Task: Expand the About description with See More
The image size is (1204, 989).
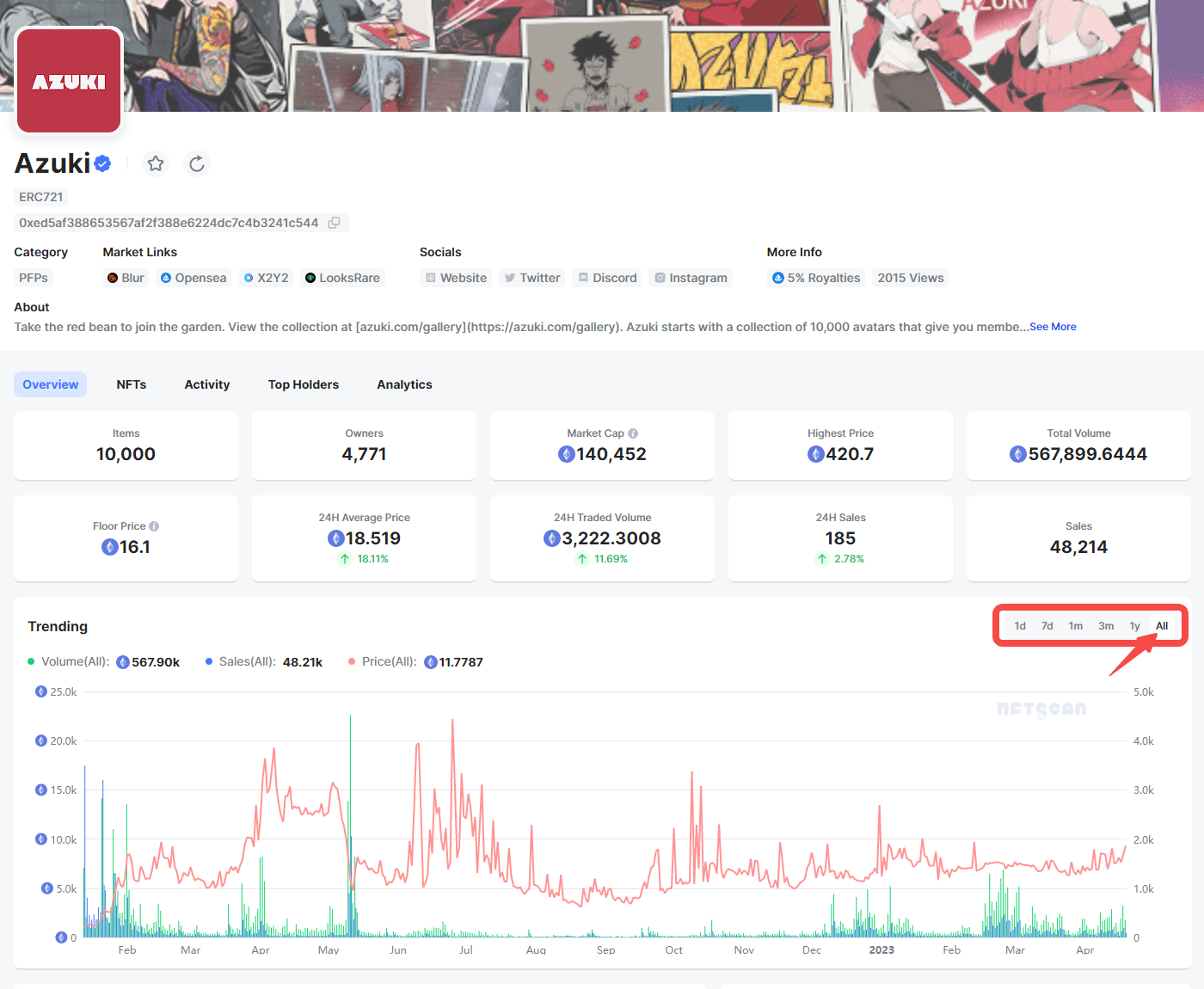Action: pos(1053,327)
